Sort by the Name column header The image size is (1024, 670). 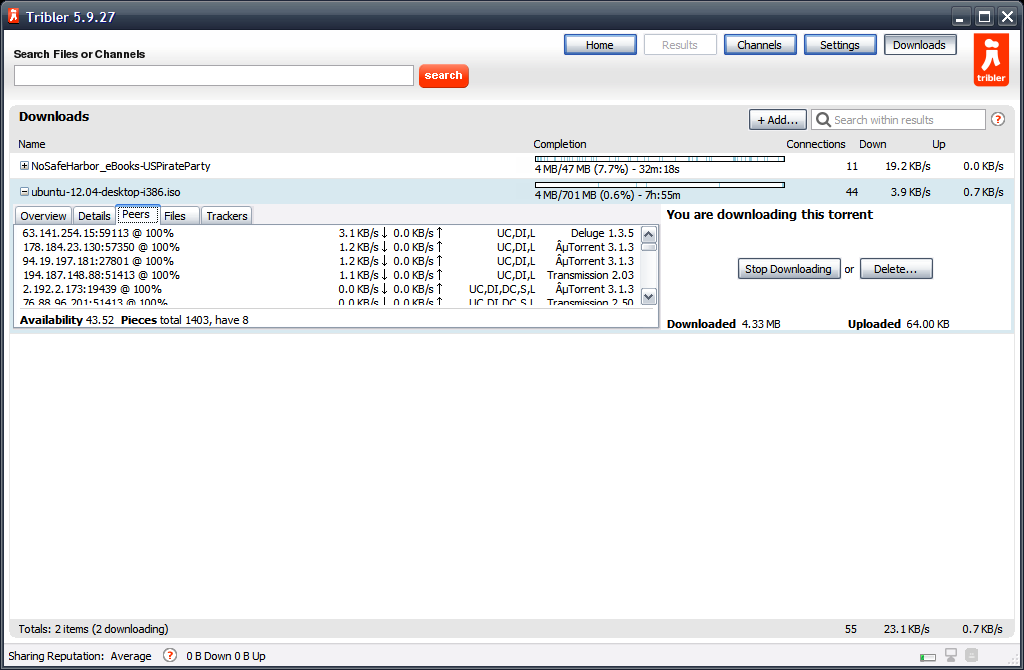pos(31,144)
